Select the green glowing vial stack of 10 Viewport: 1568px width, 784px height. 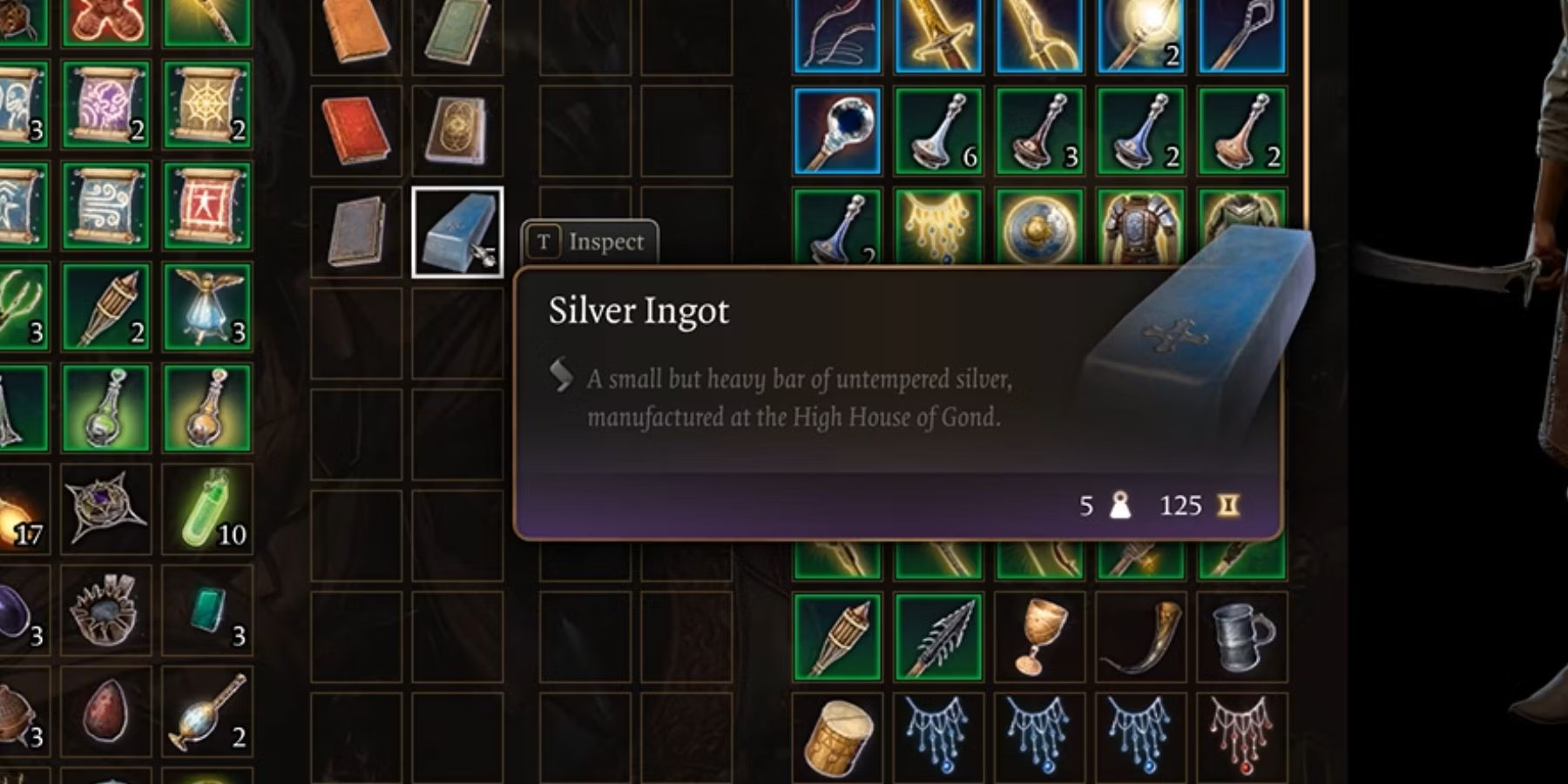click(x=206, y=510)
